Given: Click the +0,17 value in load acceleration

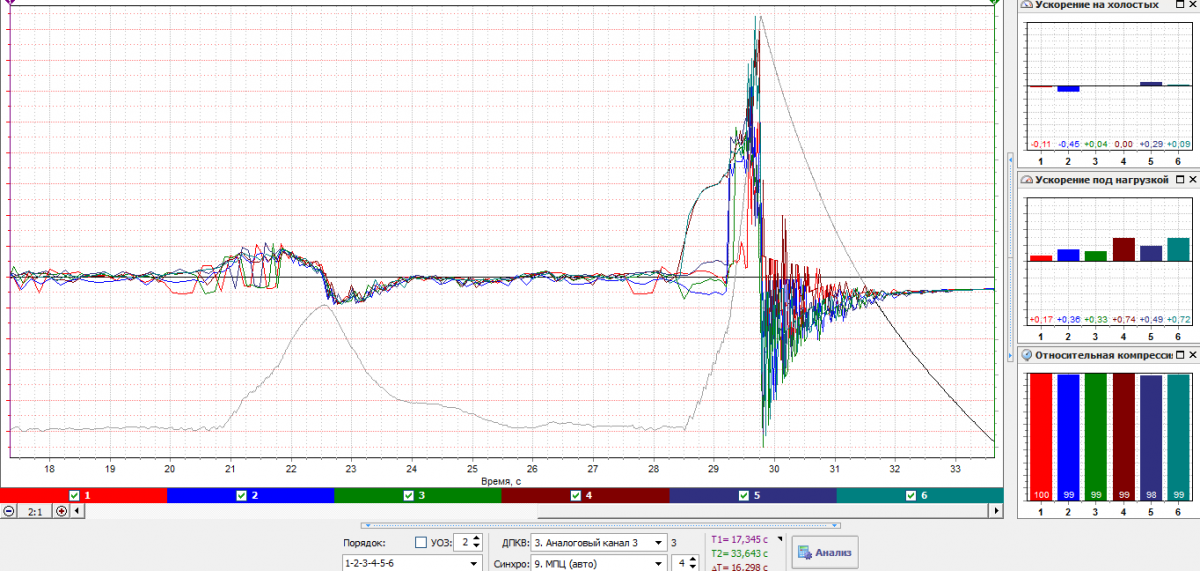Looking at the screenshot, I should pos(1040,320).
